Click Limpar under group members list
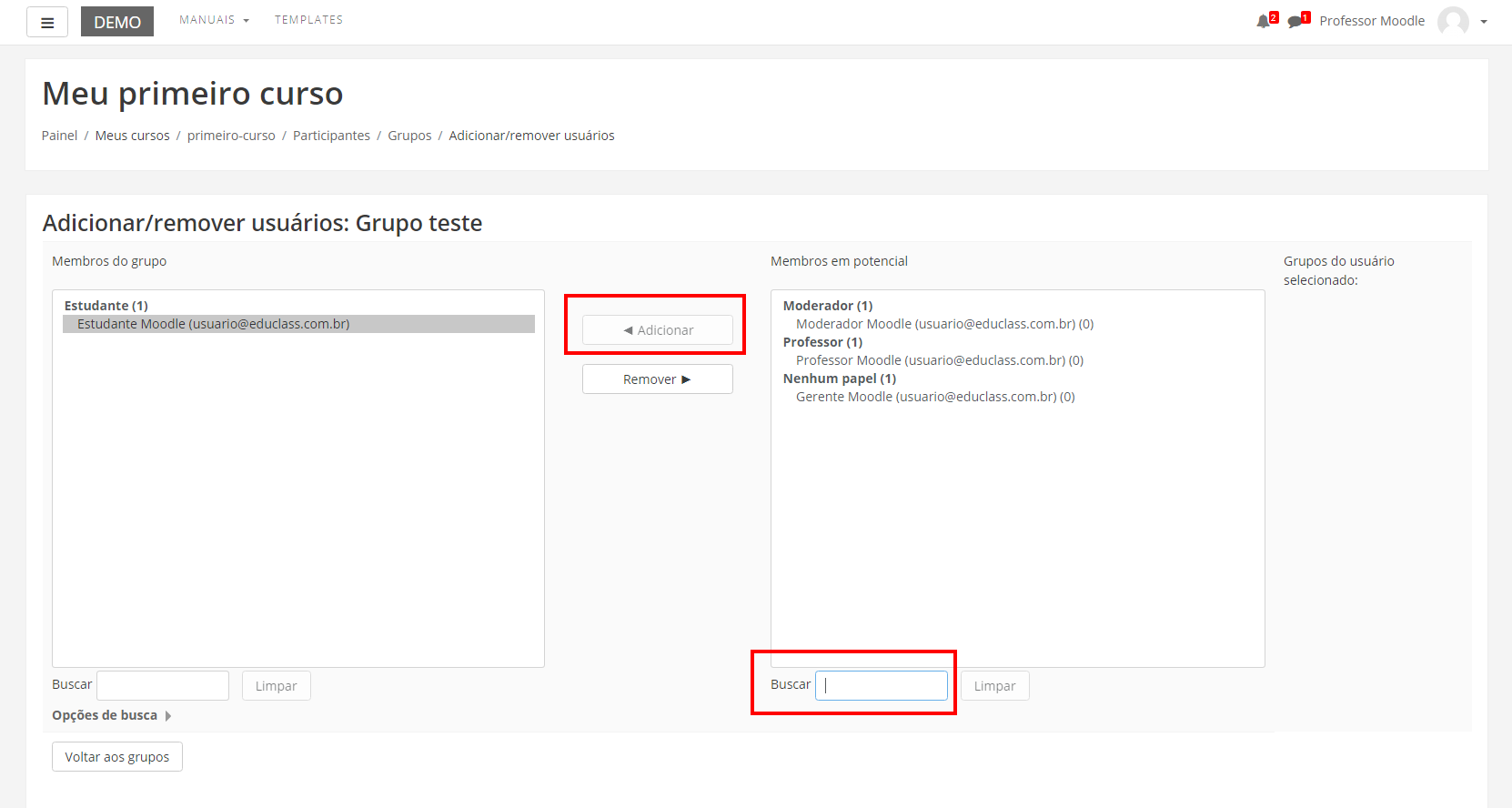The image size is (1512, 808). click(x=277, y=686)
